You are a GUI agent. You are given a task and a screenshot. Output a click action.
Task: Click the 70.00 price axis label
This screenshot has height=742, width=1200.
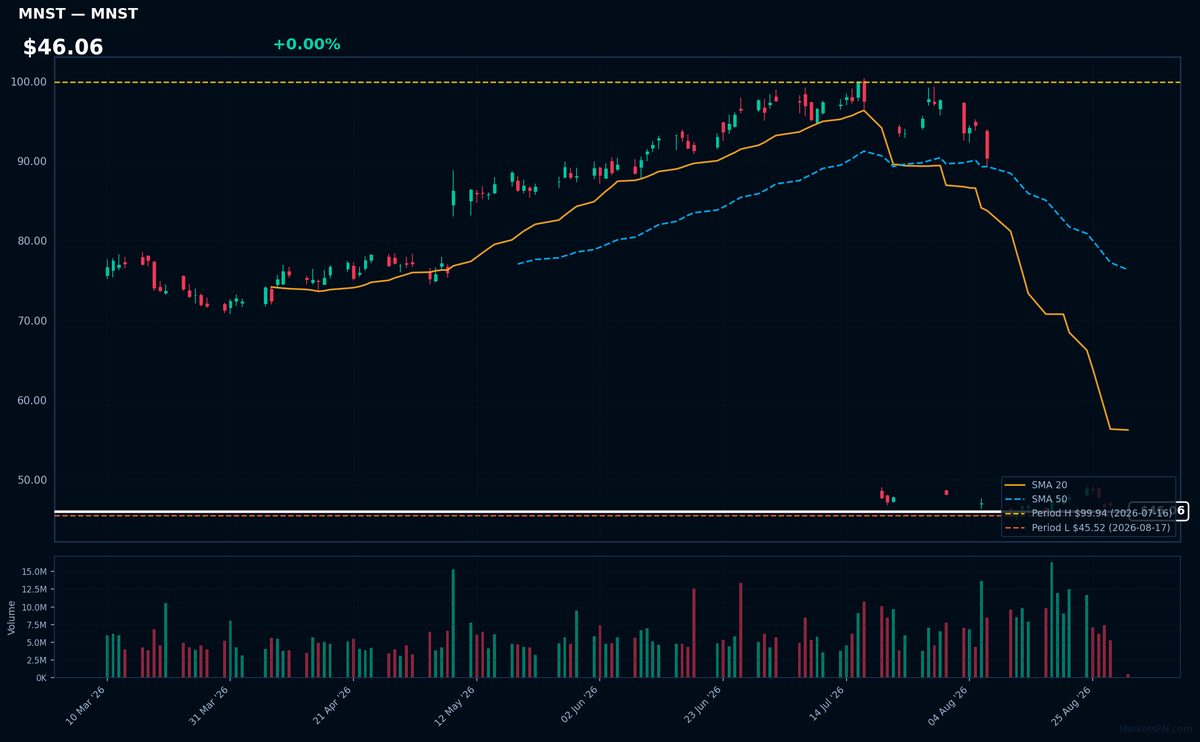pos(32,321)
